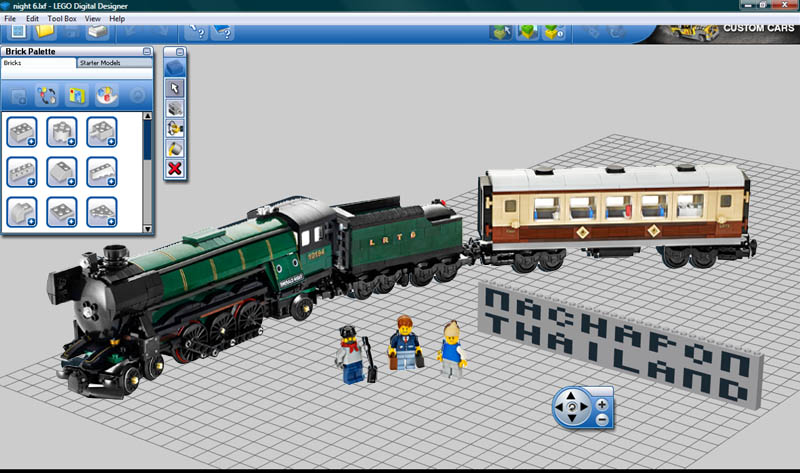This screenshot has width=800, height=473.
Task: Click the Undo arrow in the toolbar
Action: tap(132, 32)
